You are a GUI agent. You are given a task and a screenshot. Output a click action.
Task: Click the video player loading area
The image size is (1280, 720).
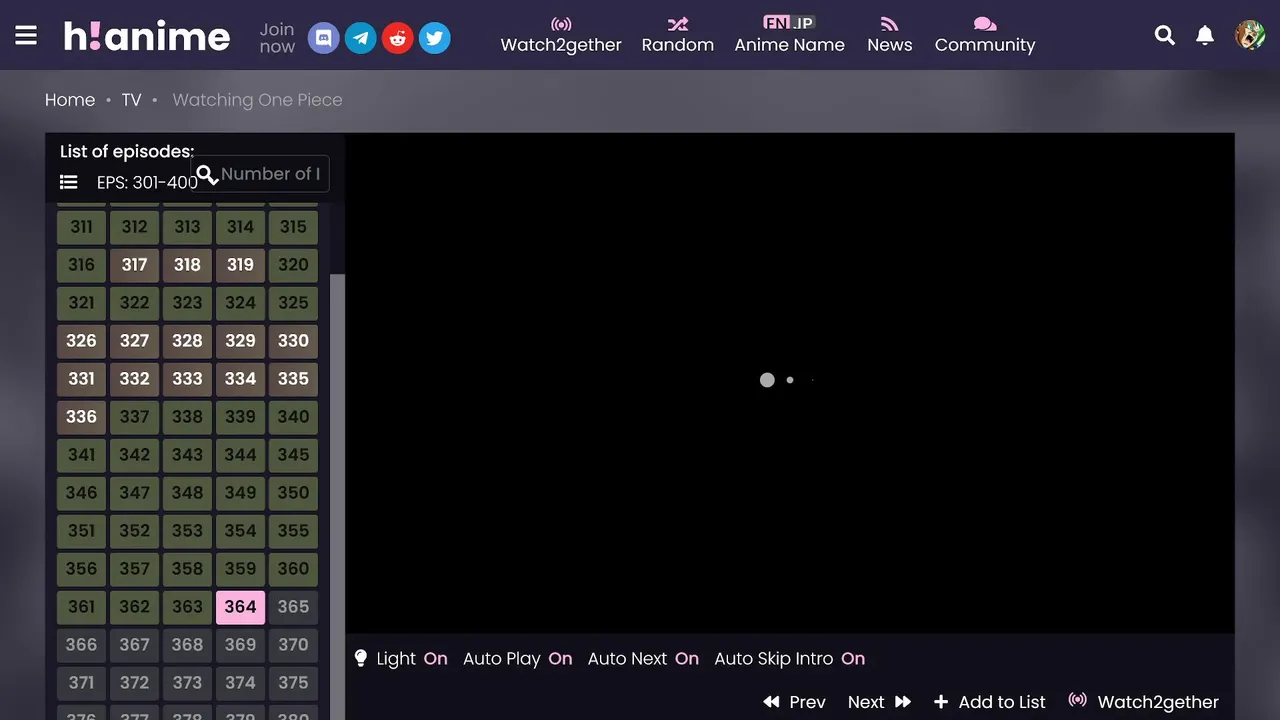point(790,383)
